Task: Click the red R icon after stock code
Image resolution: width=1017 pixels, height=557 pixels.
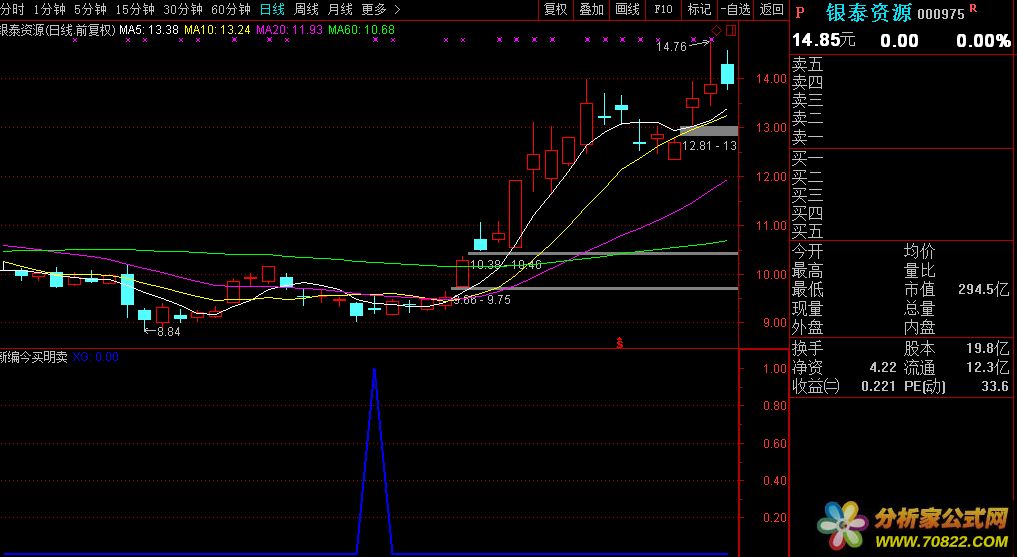Action: click(x=973, y=8)
